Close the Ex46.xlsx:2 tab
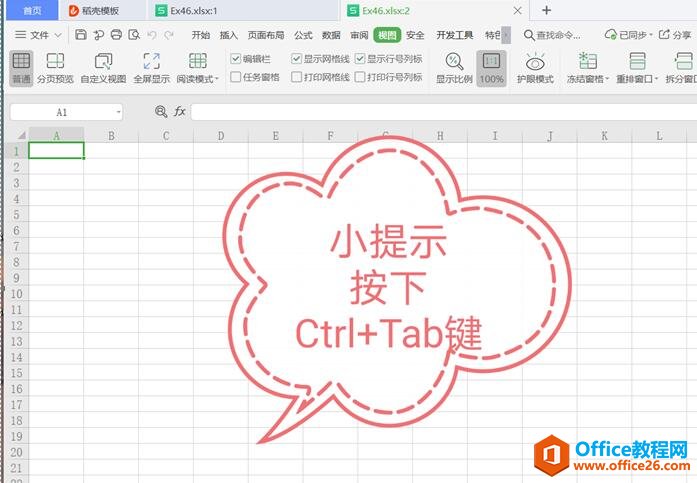This screenshot has height=483, width=697. pyautogui.click(x=517, y=11)
